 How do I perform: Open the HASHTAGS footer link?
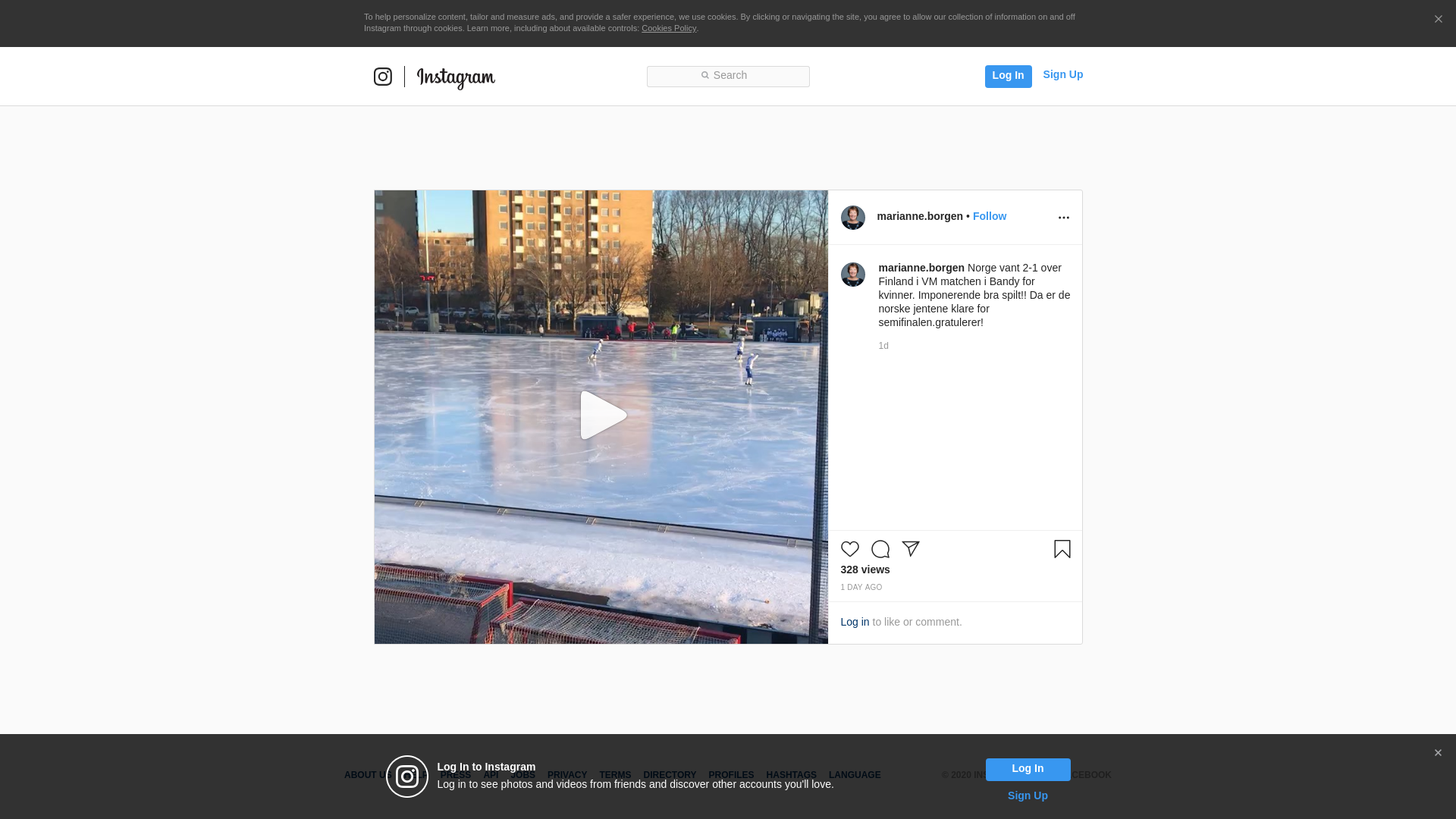(790, 775)
